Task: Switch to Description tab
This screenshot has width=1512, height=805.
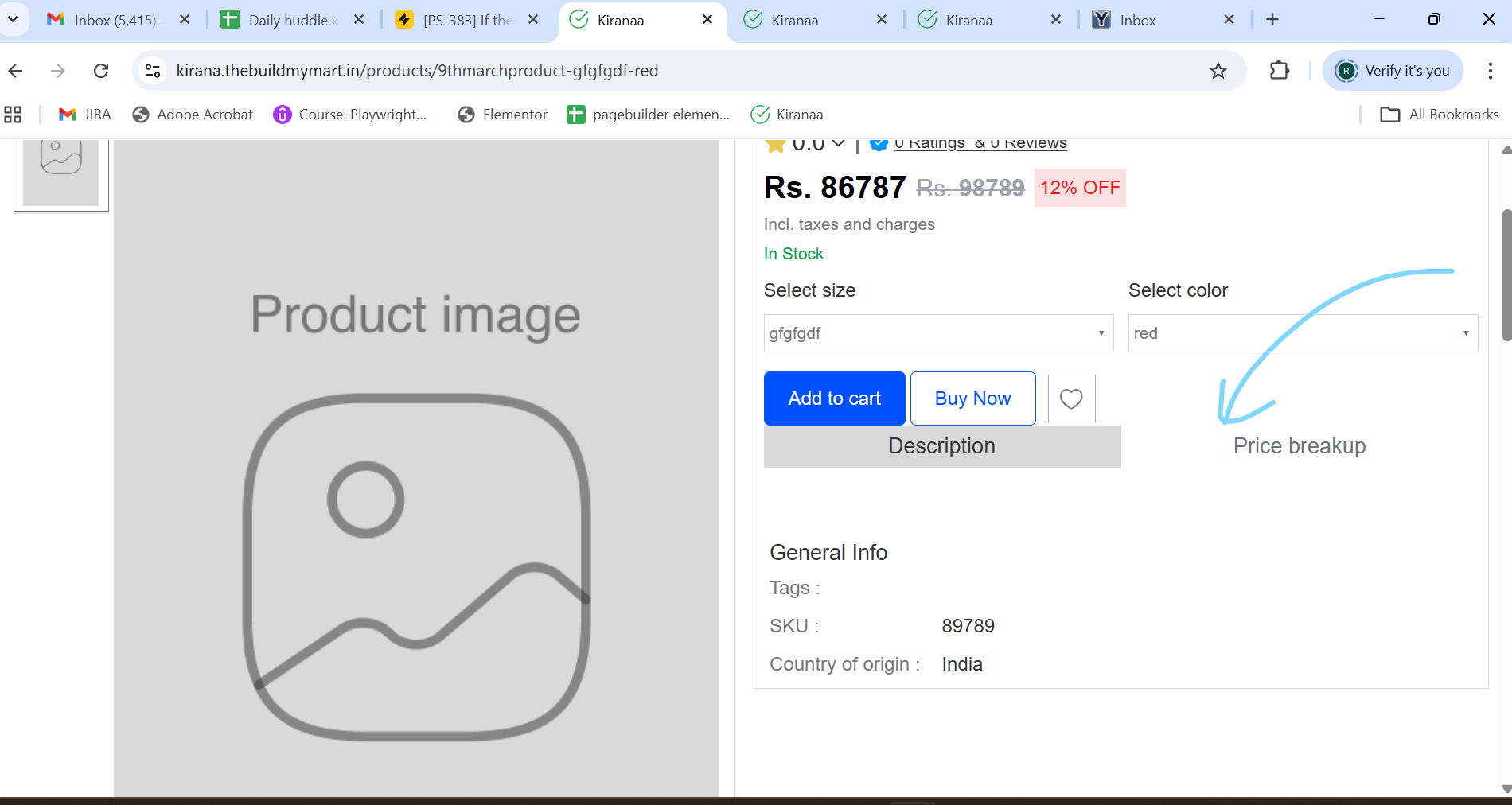Action: point(942,446)
